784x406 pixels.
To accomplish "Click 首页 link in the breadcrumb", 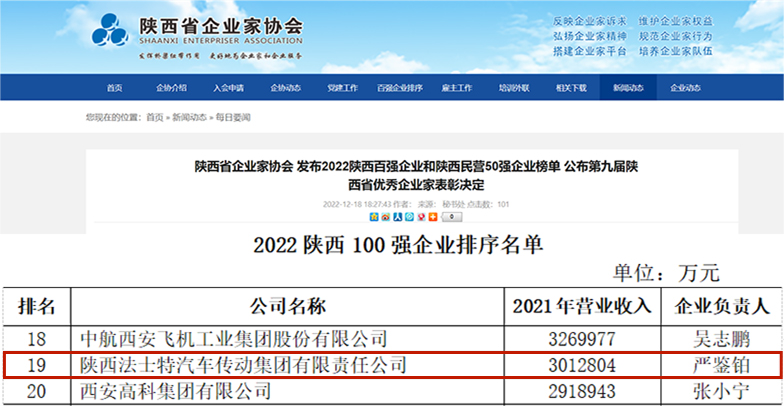I will [x=154, y=117].
